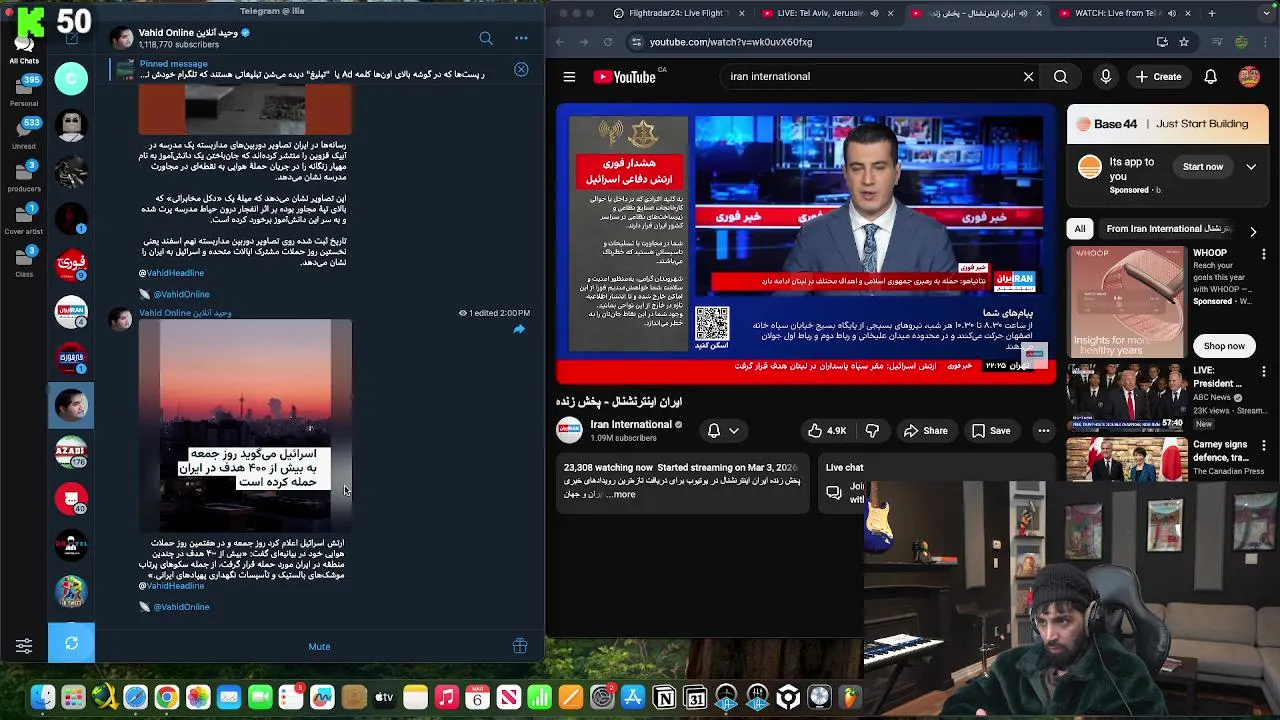Open YouTube notifications bell
The image size is (1280, 720).
(1210, 77)
